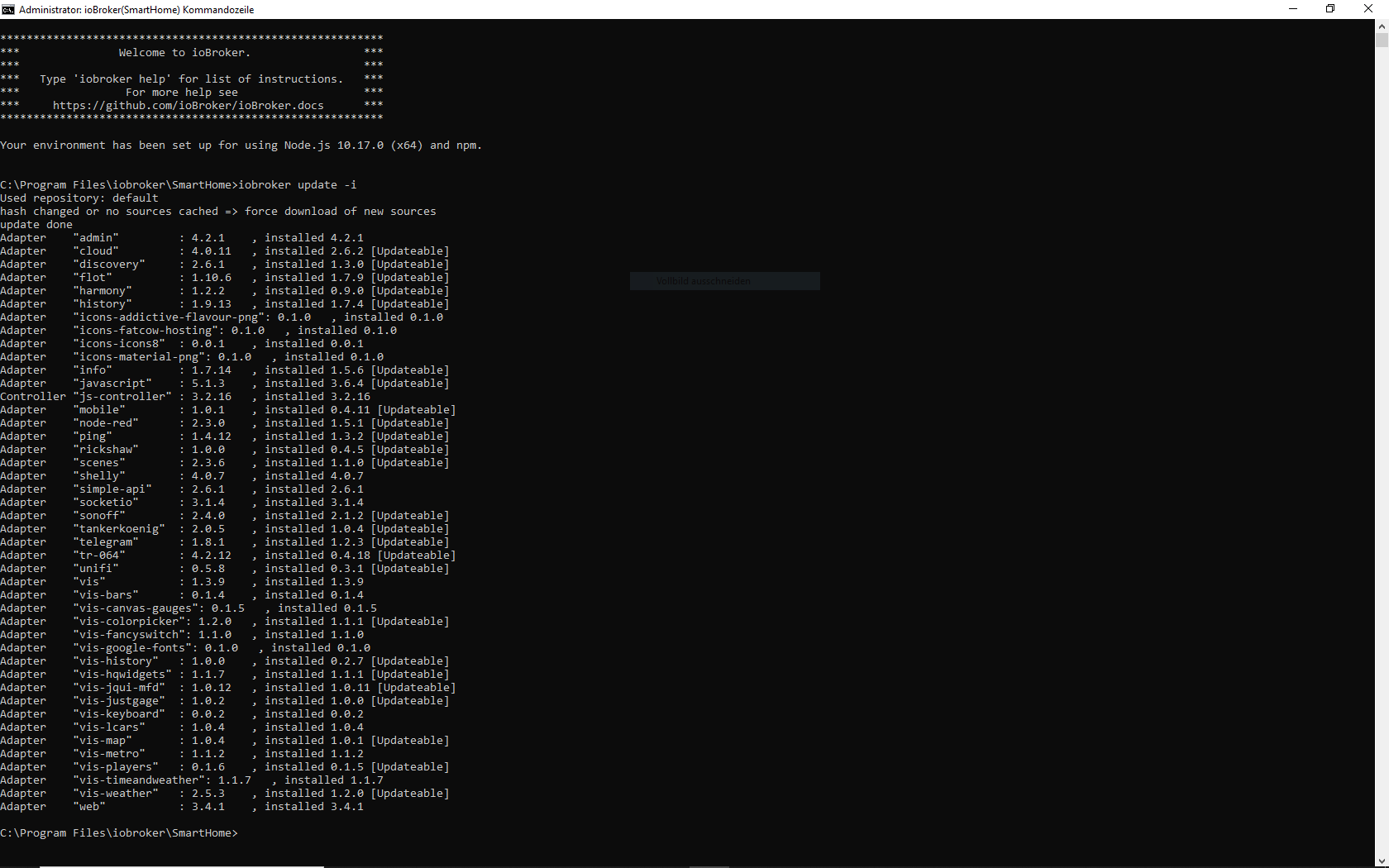
Task: Click the final command prompt line
Action: (x=119, y=833)
